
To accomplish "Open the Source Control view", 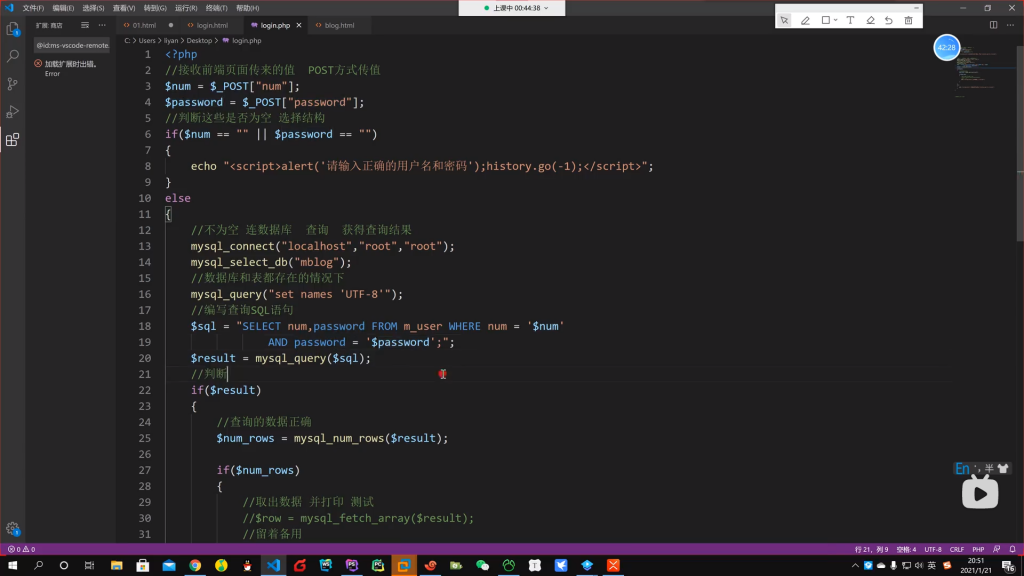I will tap(13, 85).
